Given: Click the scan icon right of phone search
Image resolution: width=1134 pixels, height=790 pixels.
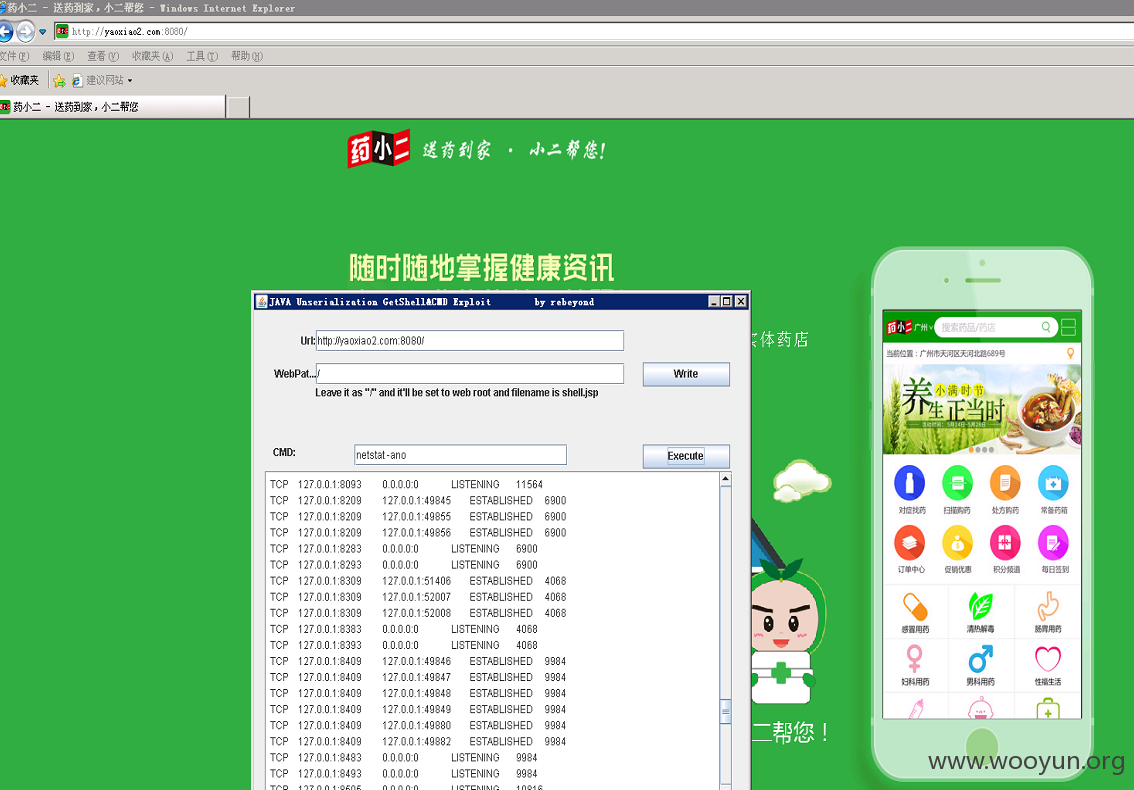Looking at the screenshot, I should 1069,327.
